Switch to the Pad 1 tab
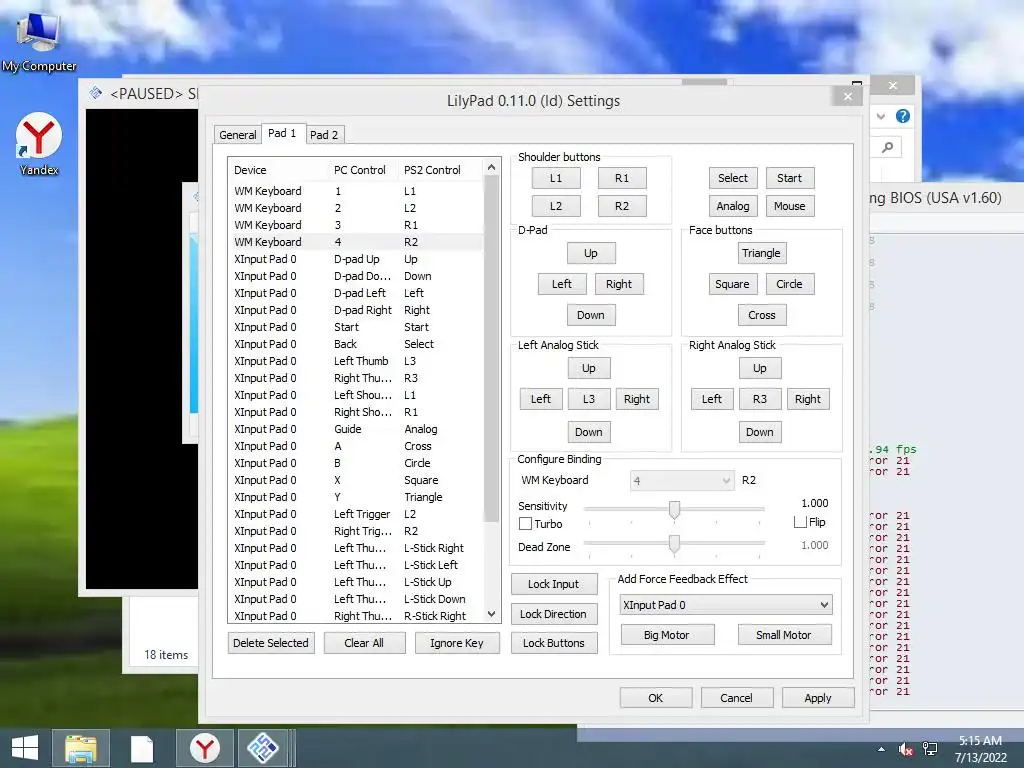This screenshot has height=768, width=1024. (282, 133)
